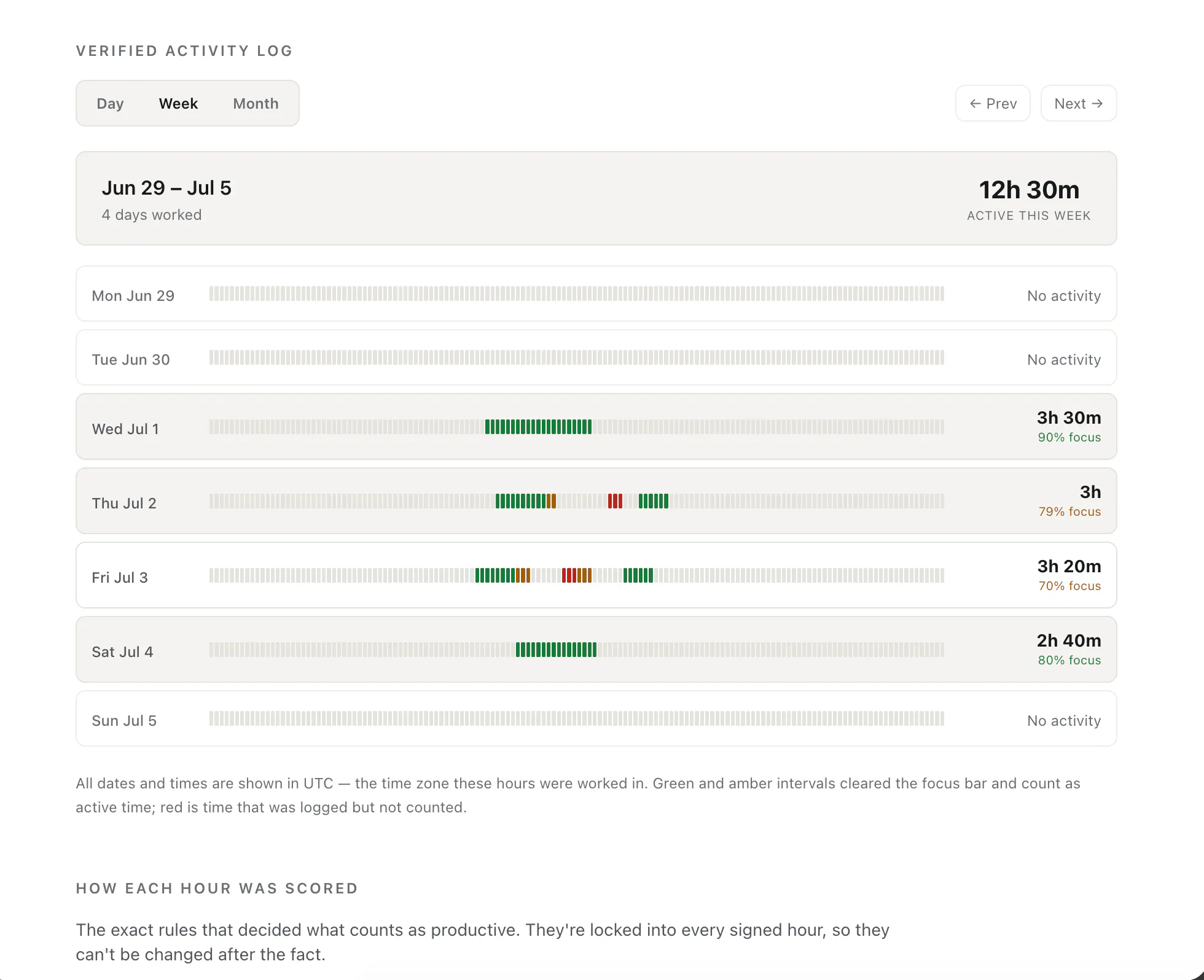The height and width of the screenshot is (980, 1204).
Task: Switch to the Month view tab
Action: click(256, 103)
